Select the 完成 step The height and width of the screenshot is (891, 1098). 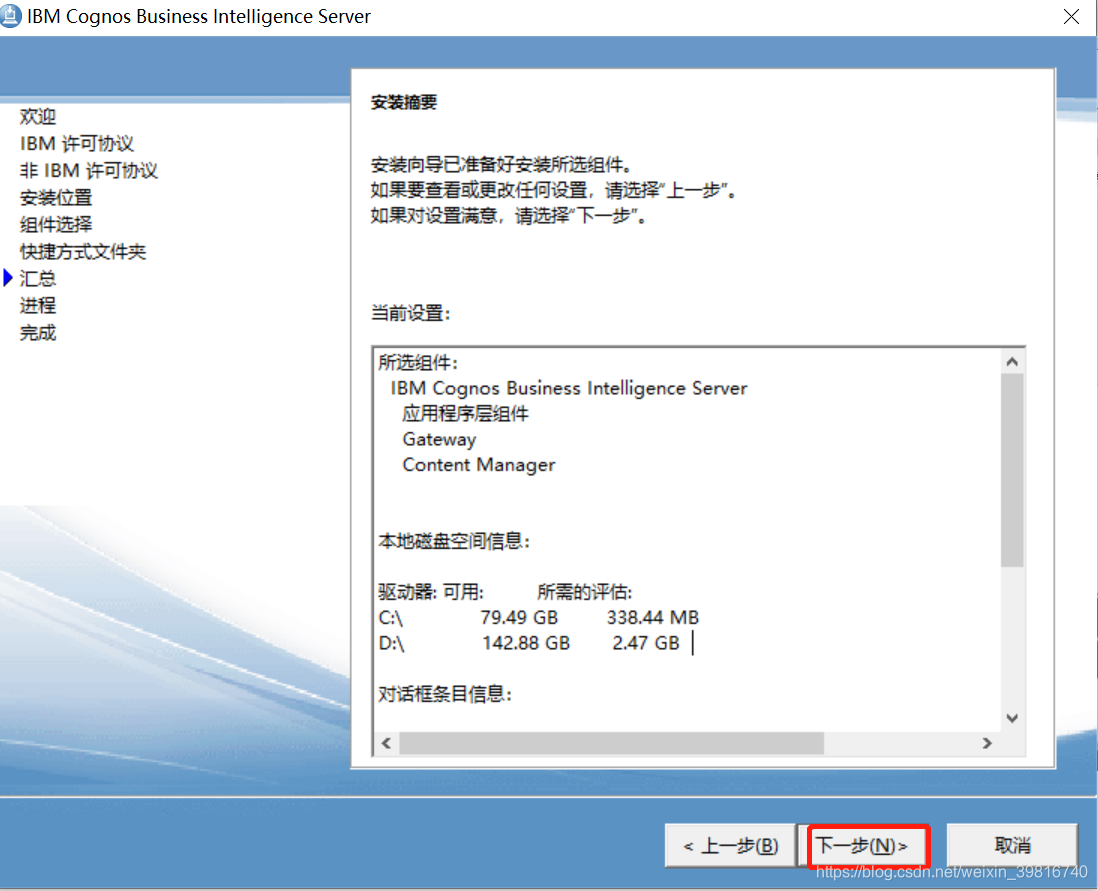coord(38,333)
